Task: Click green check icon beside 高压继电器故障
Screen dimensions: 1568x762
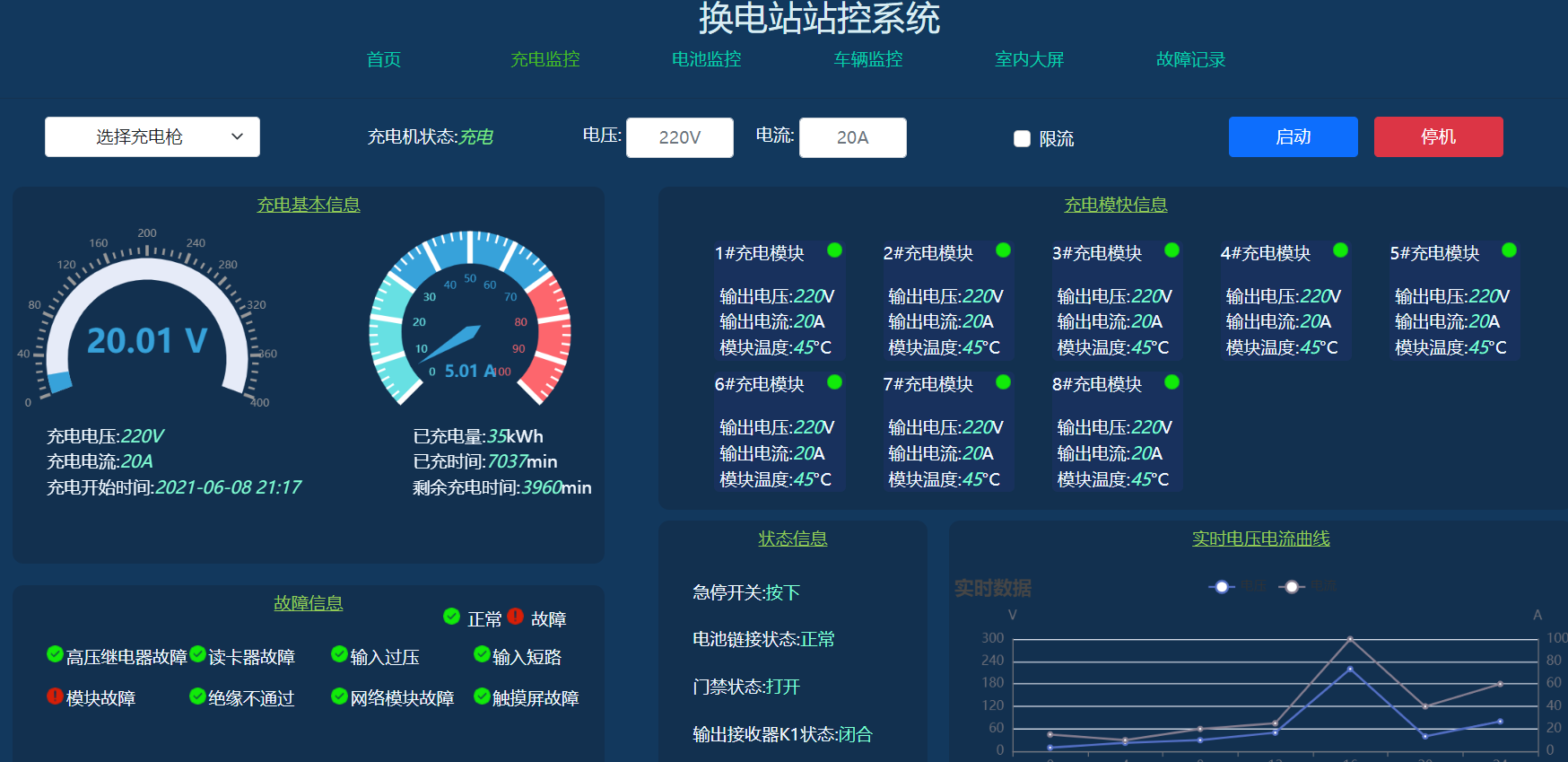Action: pos(55,654)
